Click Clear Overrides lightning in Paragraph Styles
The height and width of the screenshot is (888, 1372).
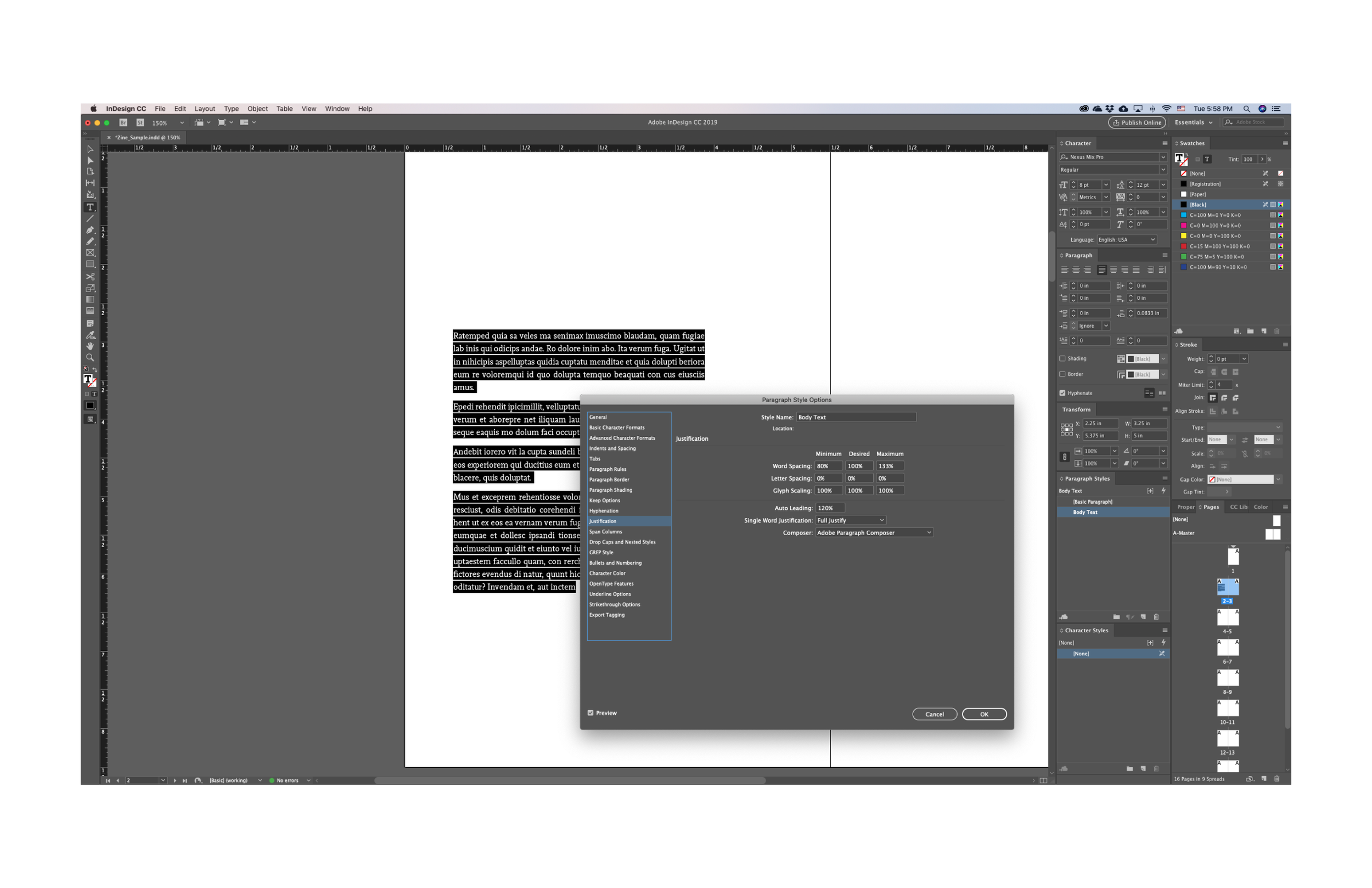(1163, 491)
